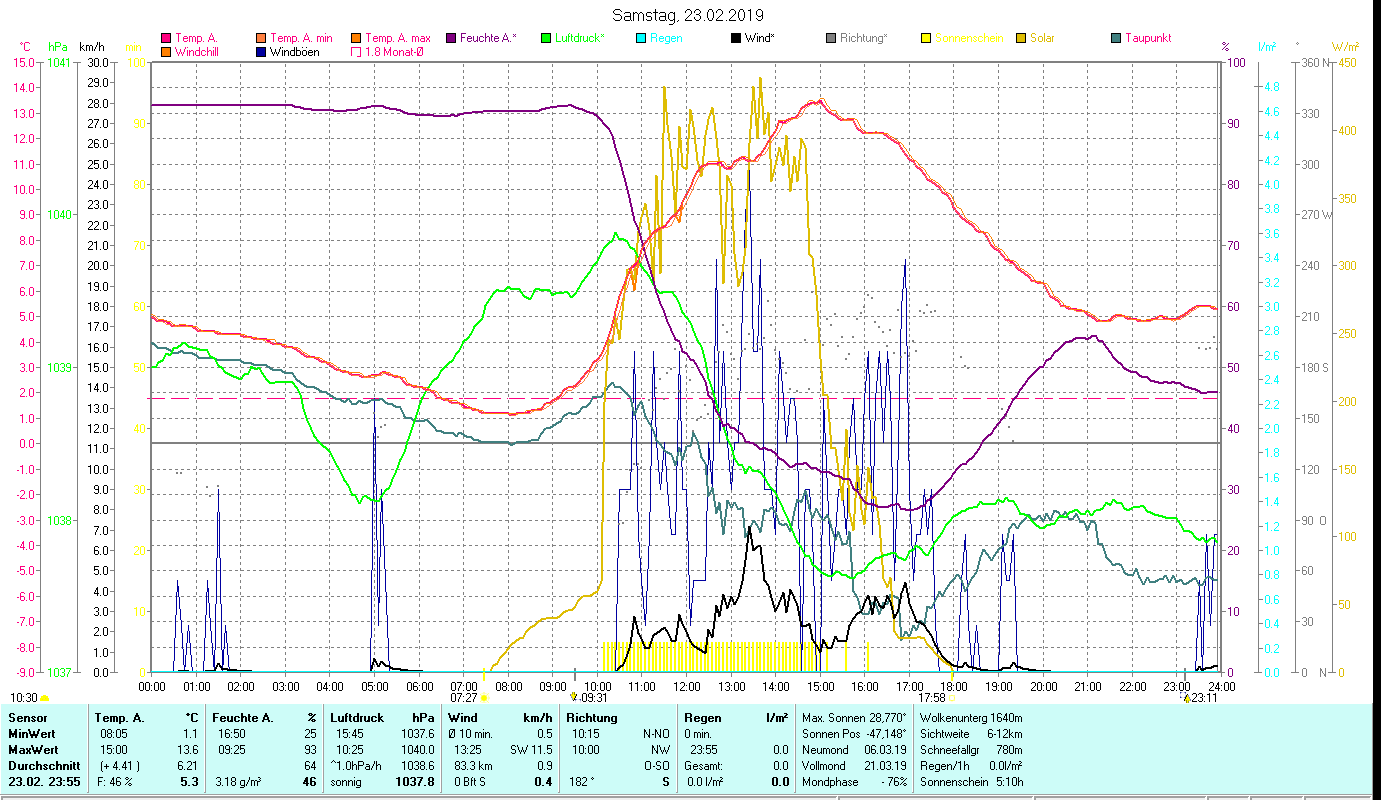
Task: Click the maximum wind gust SW 11.5
Action: pos(531,750)
